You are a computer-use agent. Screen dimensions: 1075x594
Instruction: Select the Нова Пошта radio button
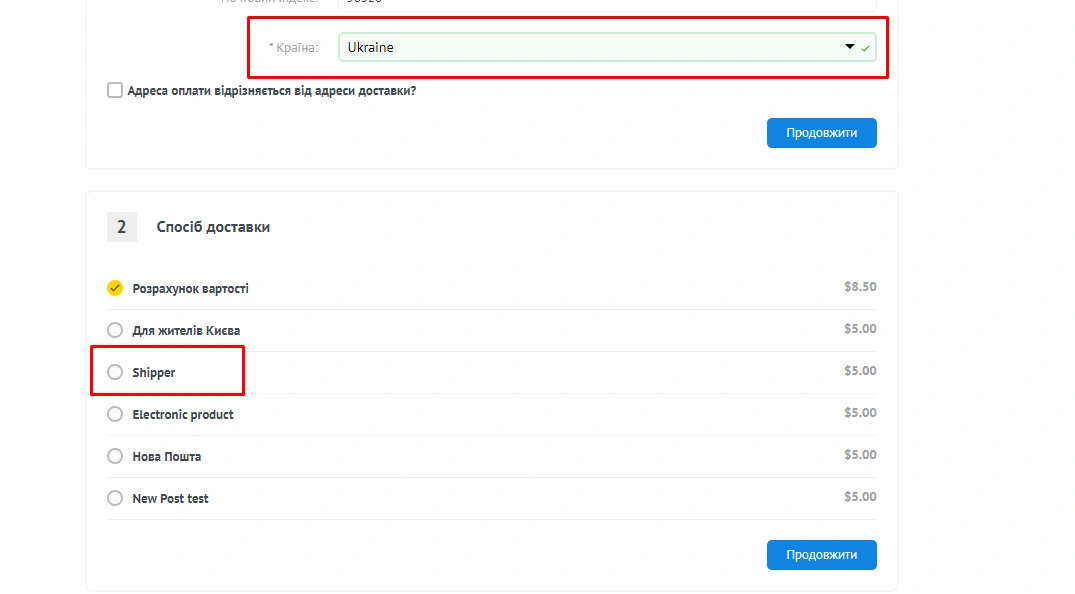tap(115, 456)
